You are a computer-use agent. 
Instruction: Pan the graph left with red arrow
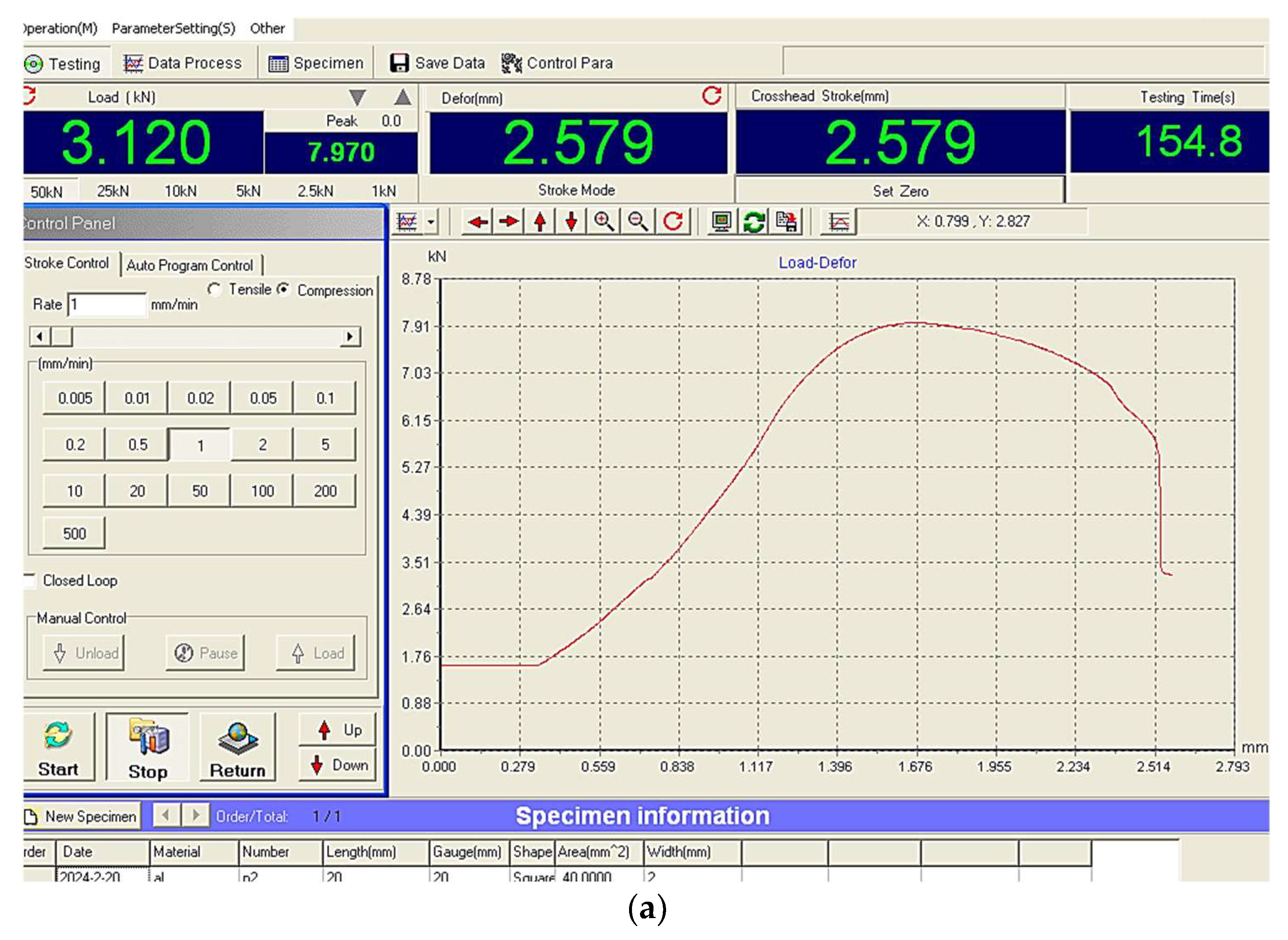(x=478, y=222)
